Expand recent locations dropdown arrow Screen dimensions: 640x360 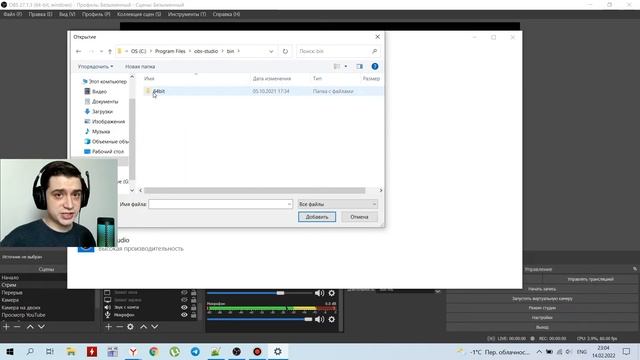pyautogui.click(x=101, y=51)
